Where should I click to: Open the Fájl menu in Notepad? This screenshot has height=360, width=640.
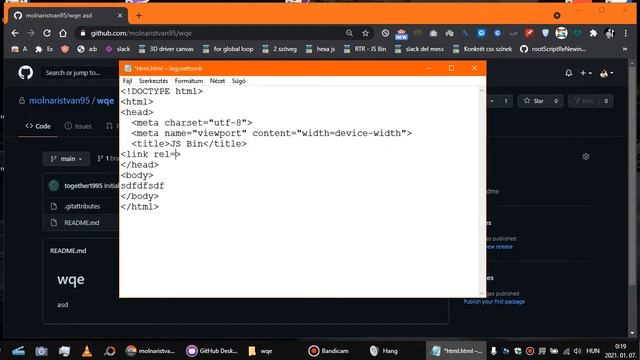(127, 81)
